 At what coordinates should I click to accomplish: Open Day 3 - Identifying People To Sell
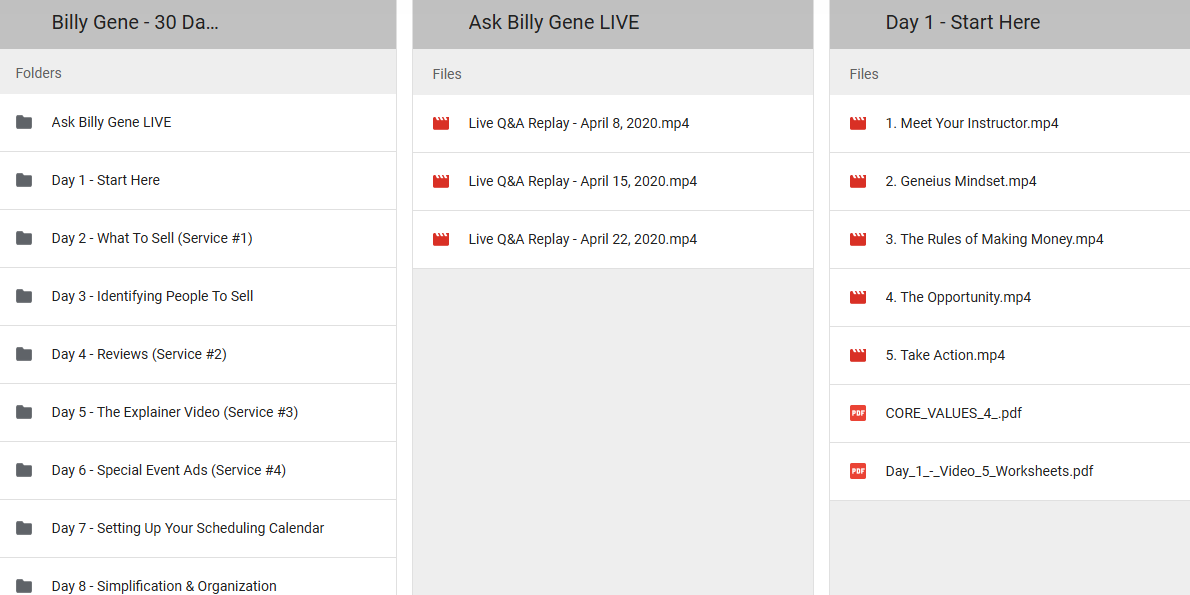click(152, 296)
